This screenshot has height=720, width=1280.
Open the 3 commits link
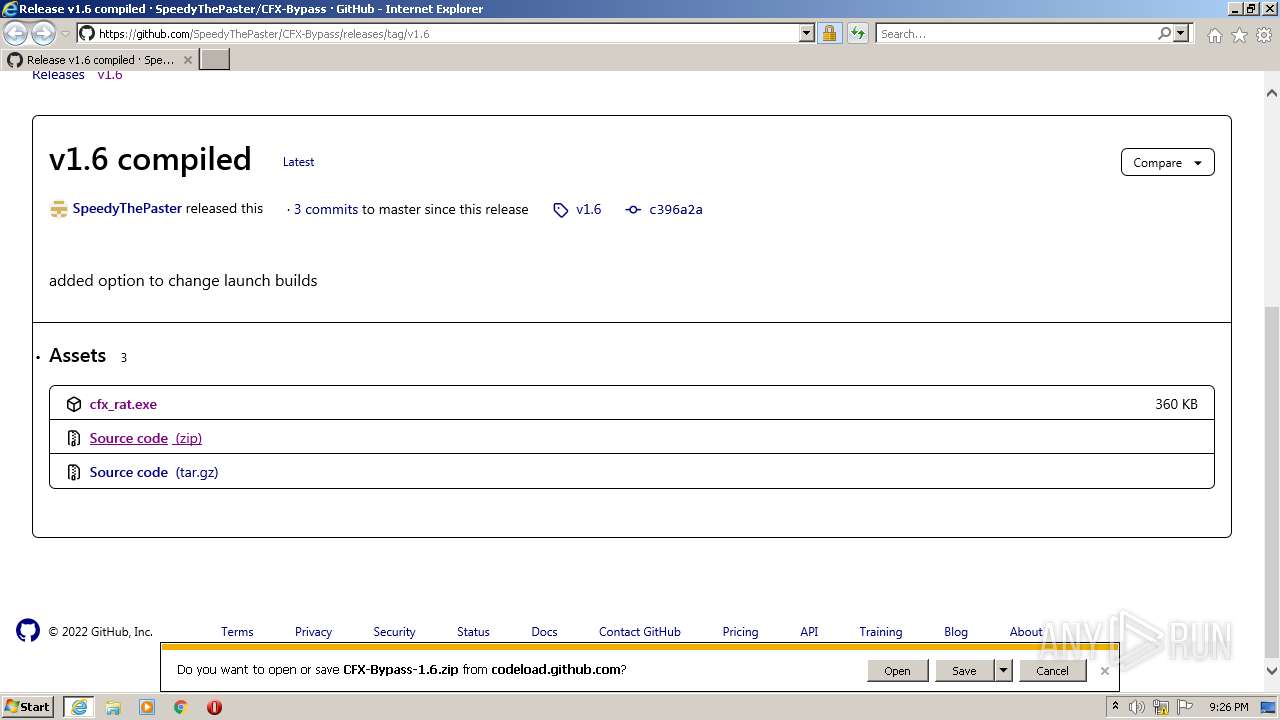326,210
